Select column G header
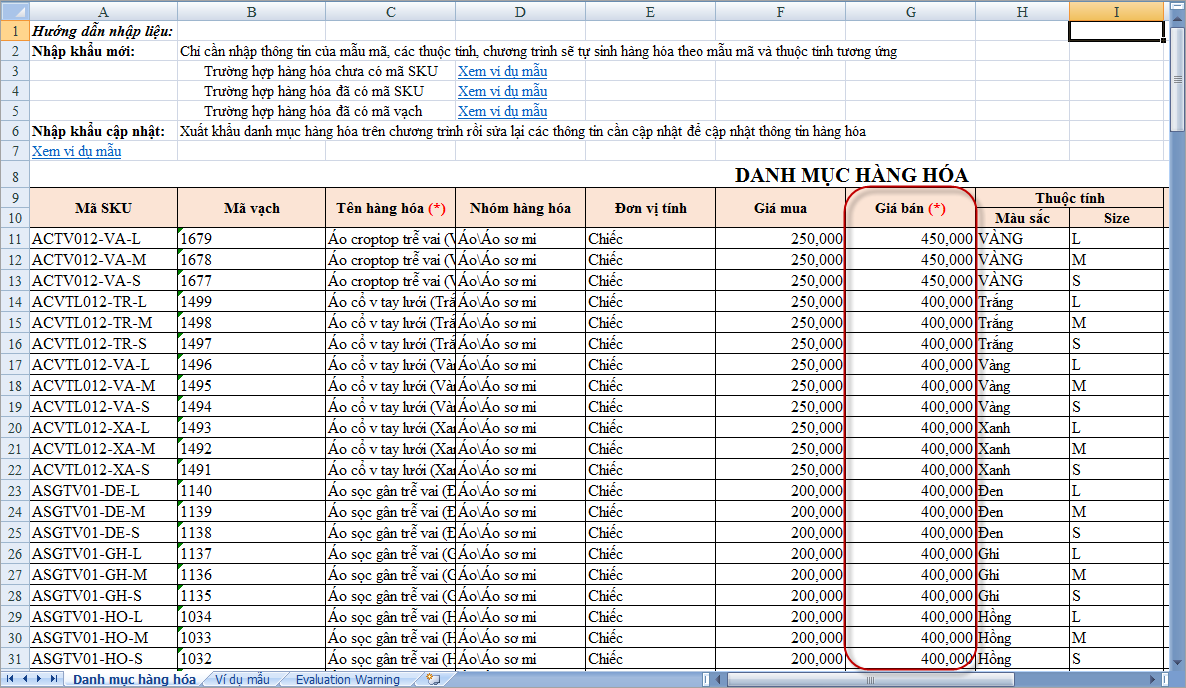This screenshot has height=688, width=1186. pyautogui.click(x=910, y=10)
